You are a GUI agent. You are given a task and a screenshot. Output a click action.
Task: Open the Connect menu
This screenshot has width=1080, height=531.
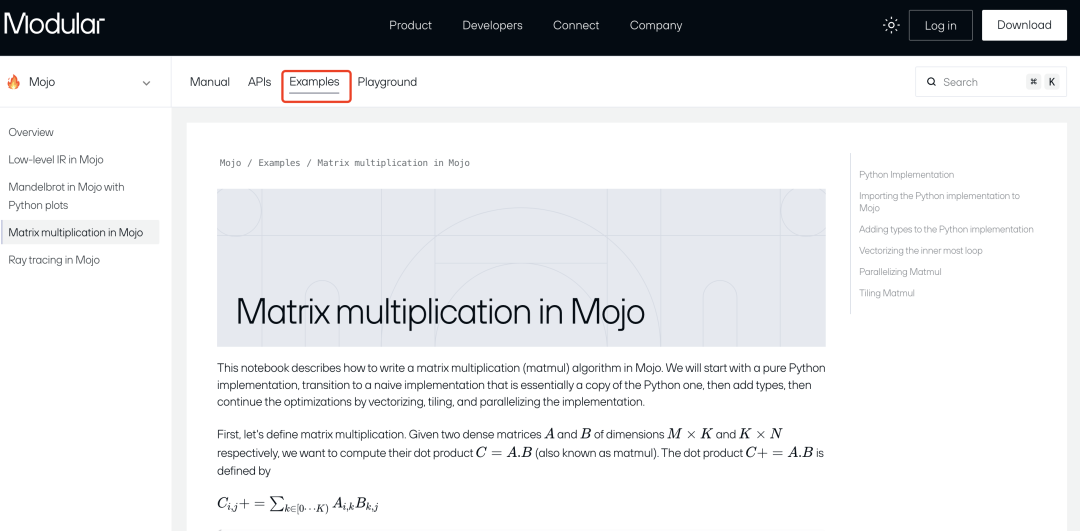[576, 25]
